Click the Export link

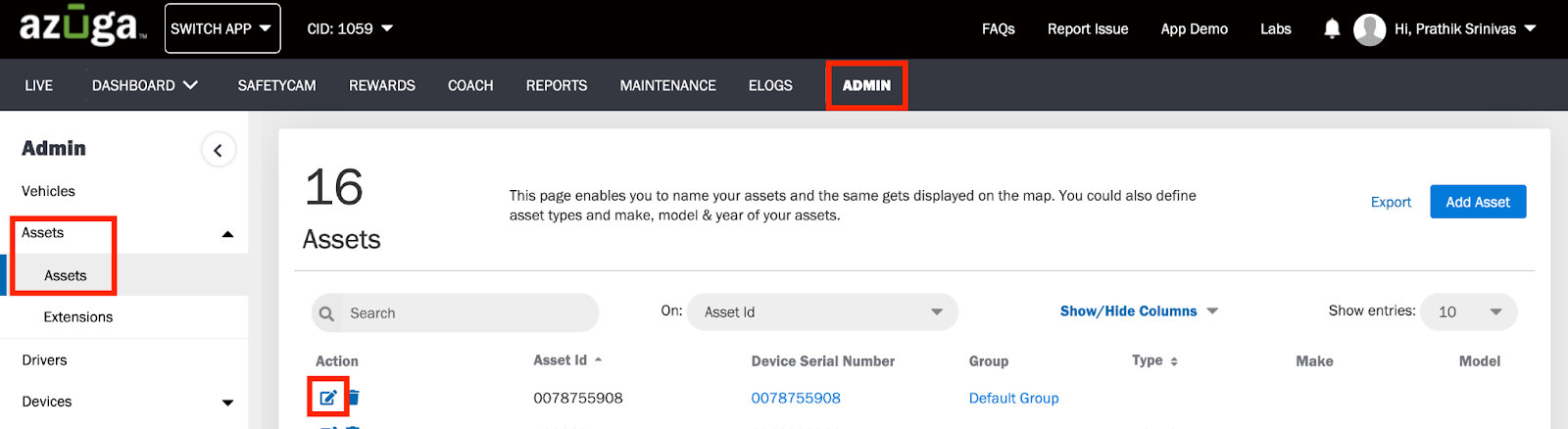1391,202
